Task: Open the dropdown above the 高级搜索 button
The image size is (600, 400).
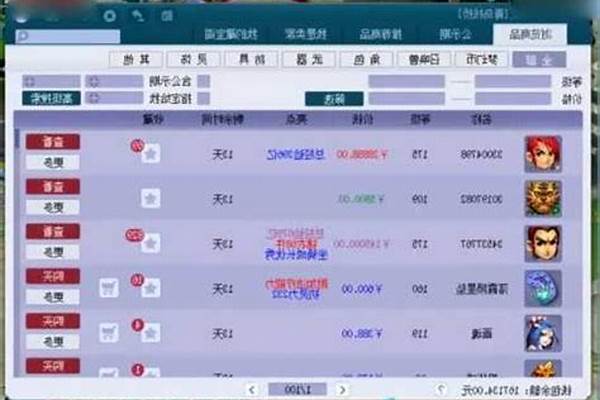Action: click(51, 81)
